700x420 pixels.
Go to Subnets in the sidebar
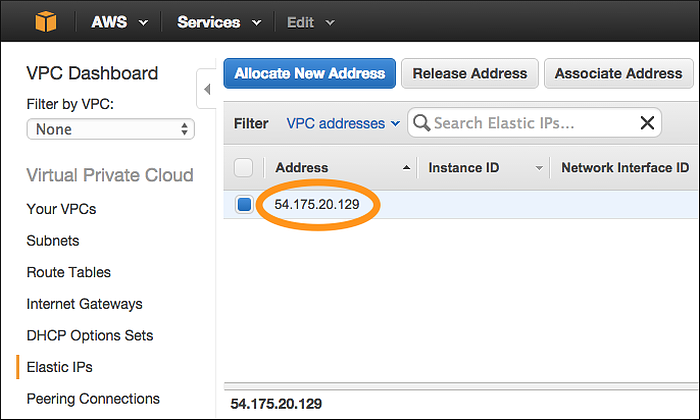[x=53, y=241]
